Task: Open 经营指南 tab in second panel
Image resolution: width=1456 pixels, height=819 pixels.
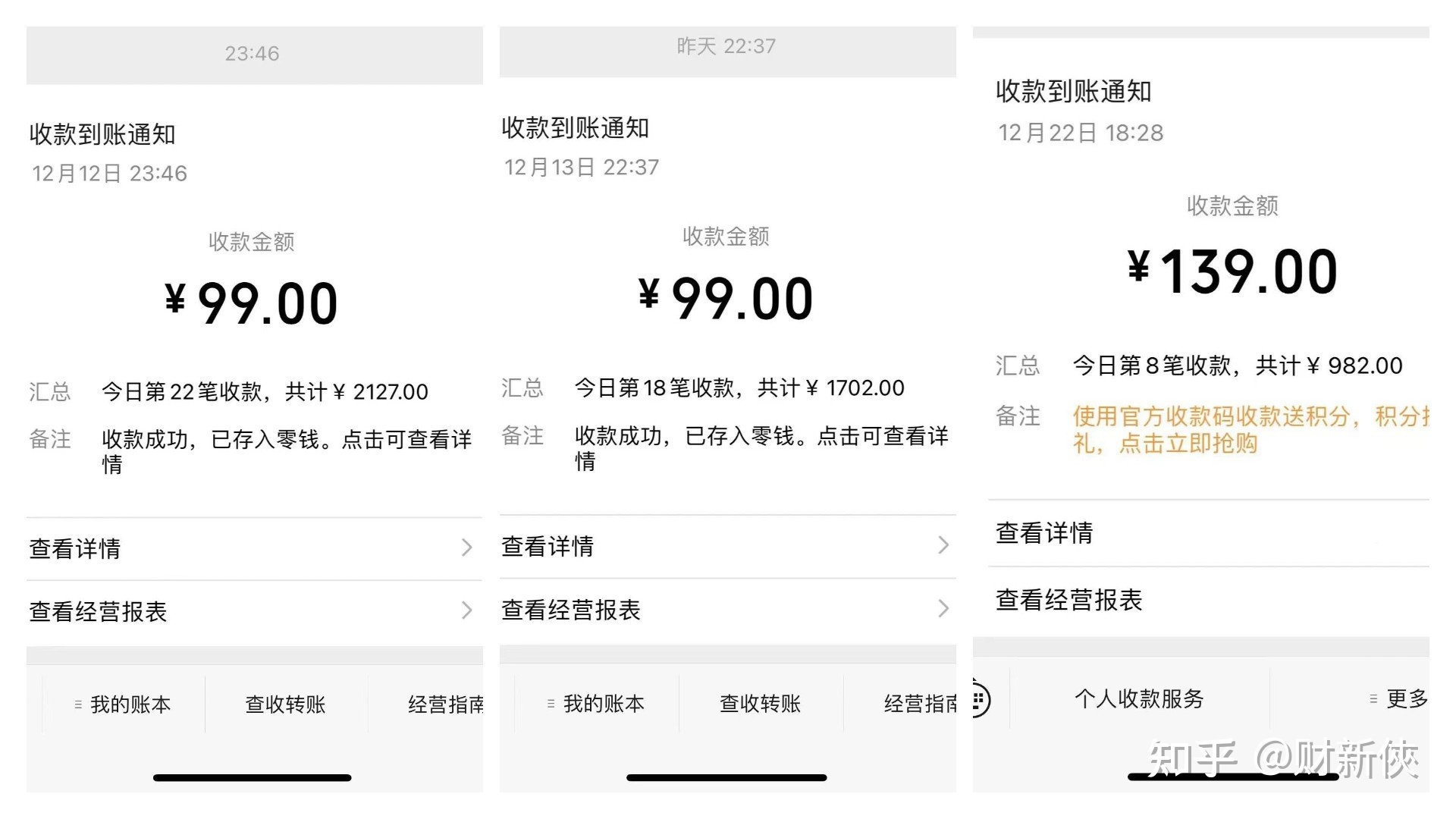Action: coord(920,704)
